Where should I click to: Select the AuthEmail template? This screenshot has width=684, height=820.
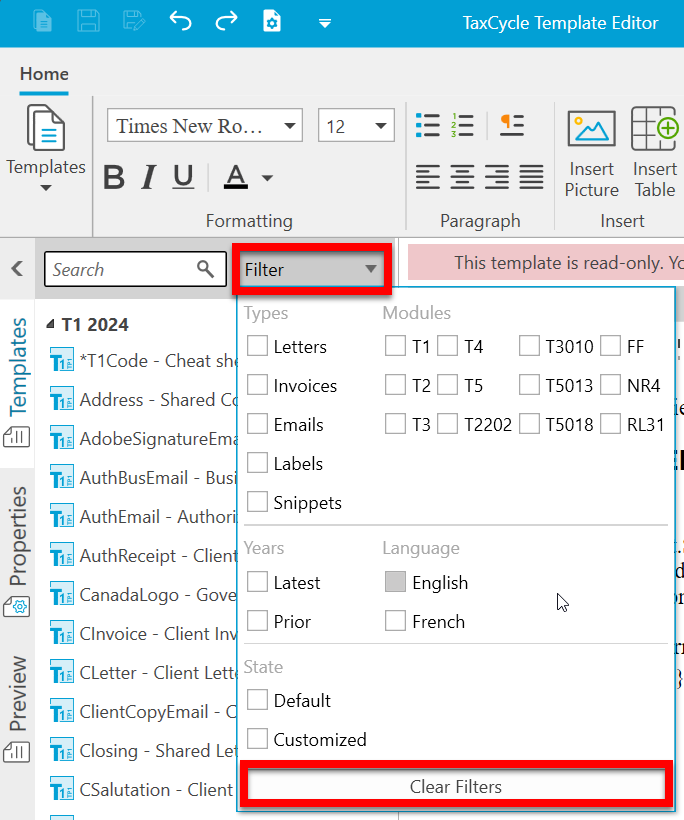pyautogui.click(x=144, y=517)
